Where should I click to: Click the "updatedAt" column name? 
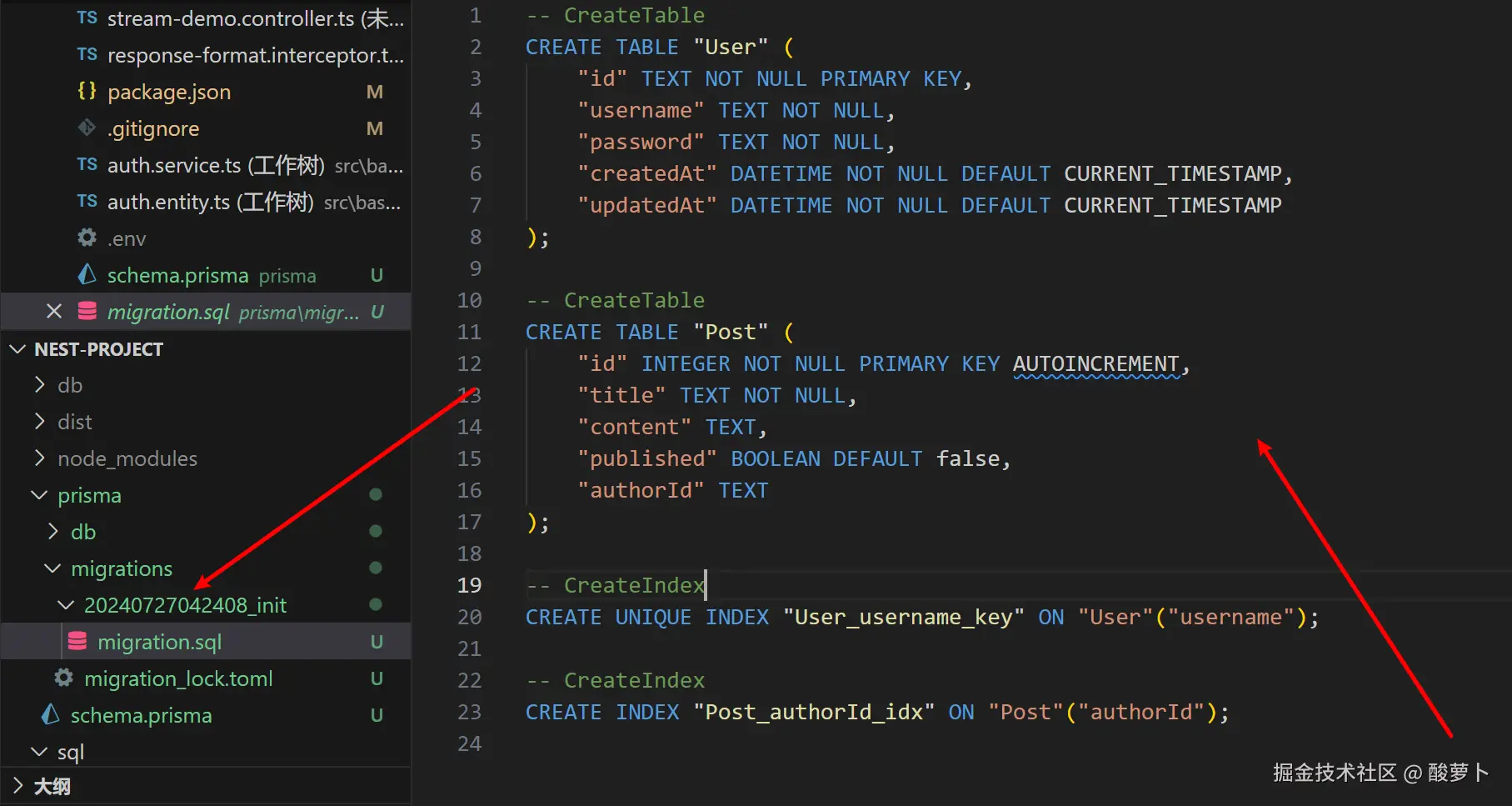[x=647, y=206]
